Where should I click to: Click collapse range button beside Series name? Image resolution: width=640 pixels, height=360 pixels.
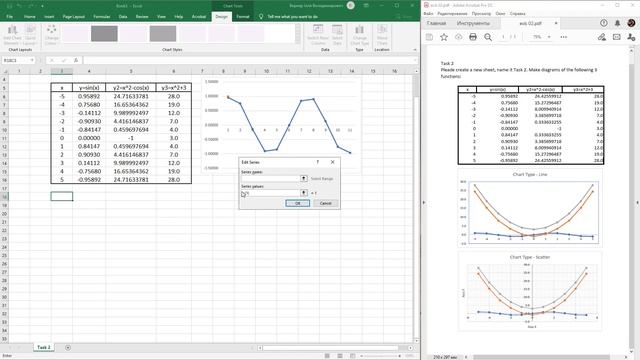click(x=304, y=178)
